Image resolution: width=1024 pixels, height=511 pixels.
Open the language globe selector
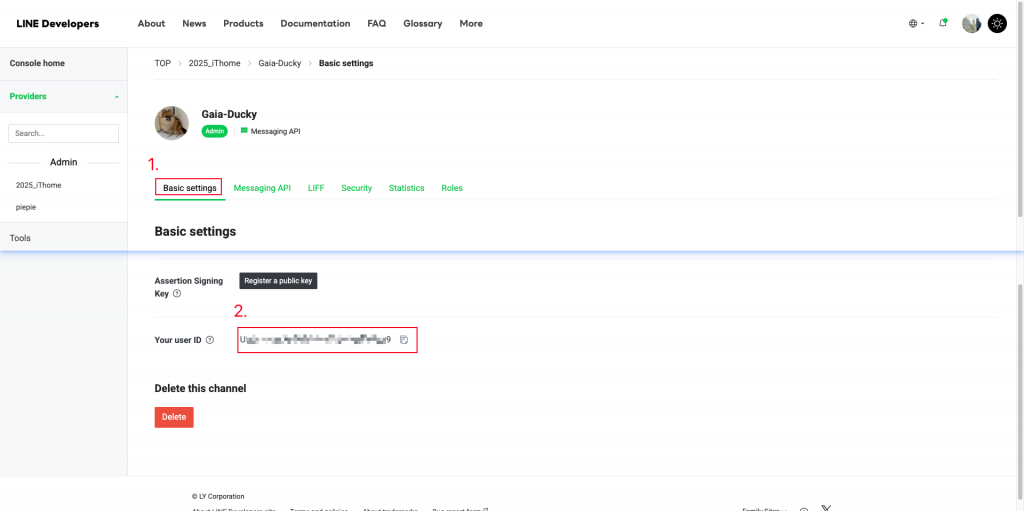click(916, 24)
